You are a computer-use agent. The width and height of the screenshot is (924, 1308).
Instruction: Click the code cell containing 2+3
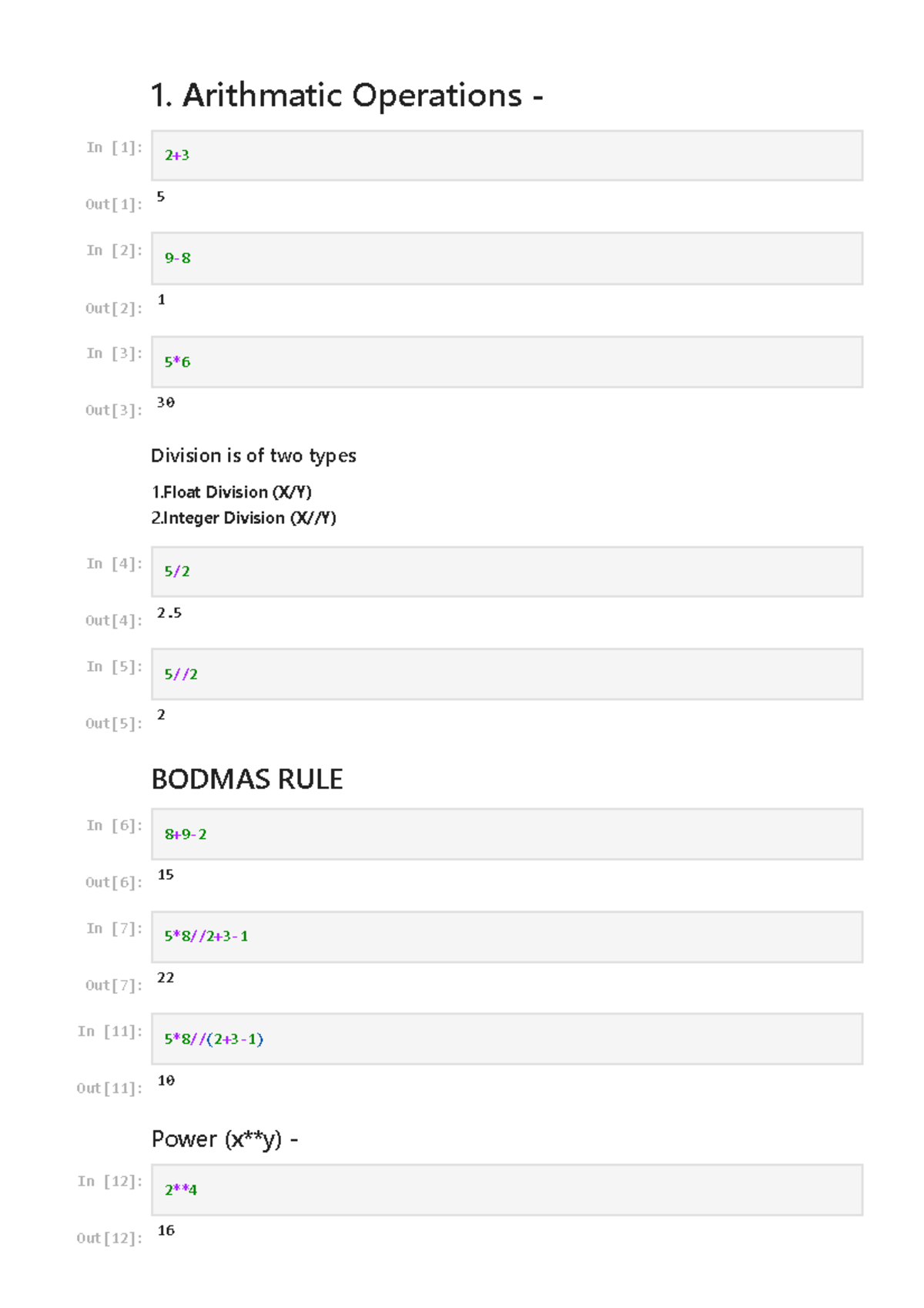tap(506, 156)
